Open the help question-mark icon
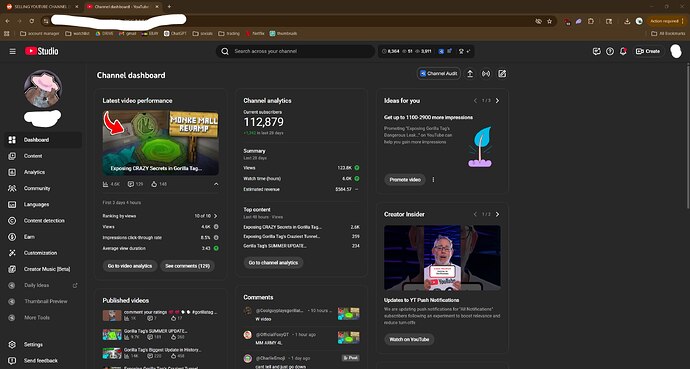This screenshot has width=690, height=369. click(x=609, y=51)
